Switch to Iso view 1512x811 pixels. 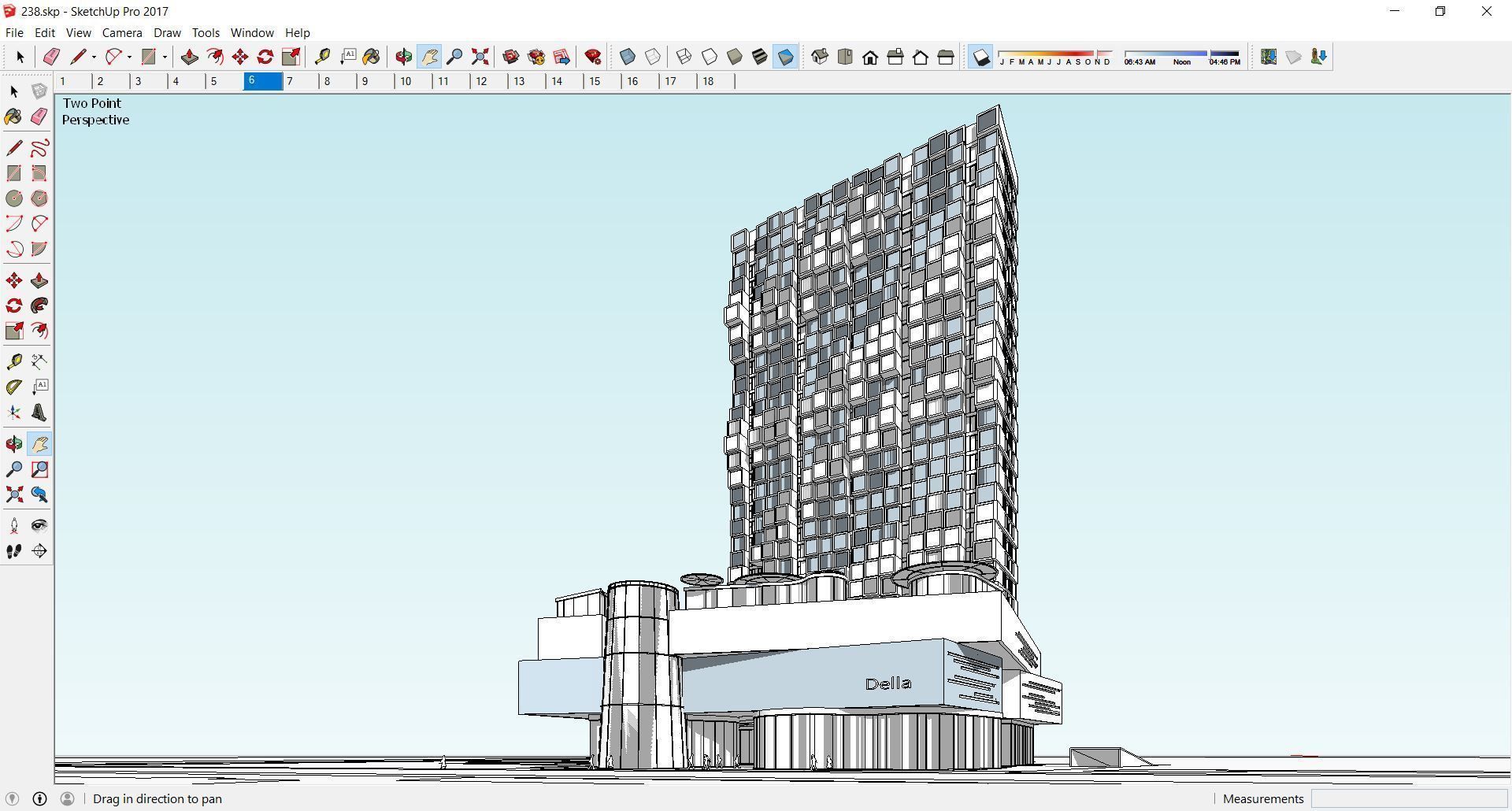(820, 57)
